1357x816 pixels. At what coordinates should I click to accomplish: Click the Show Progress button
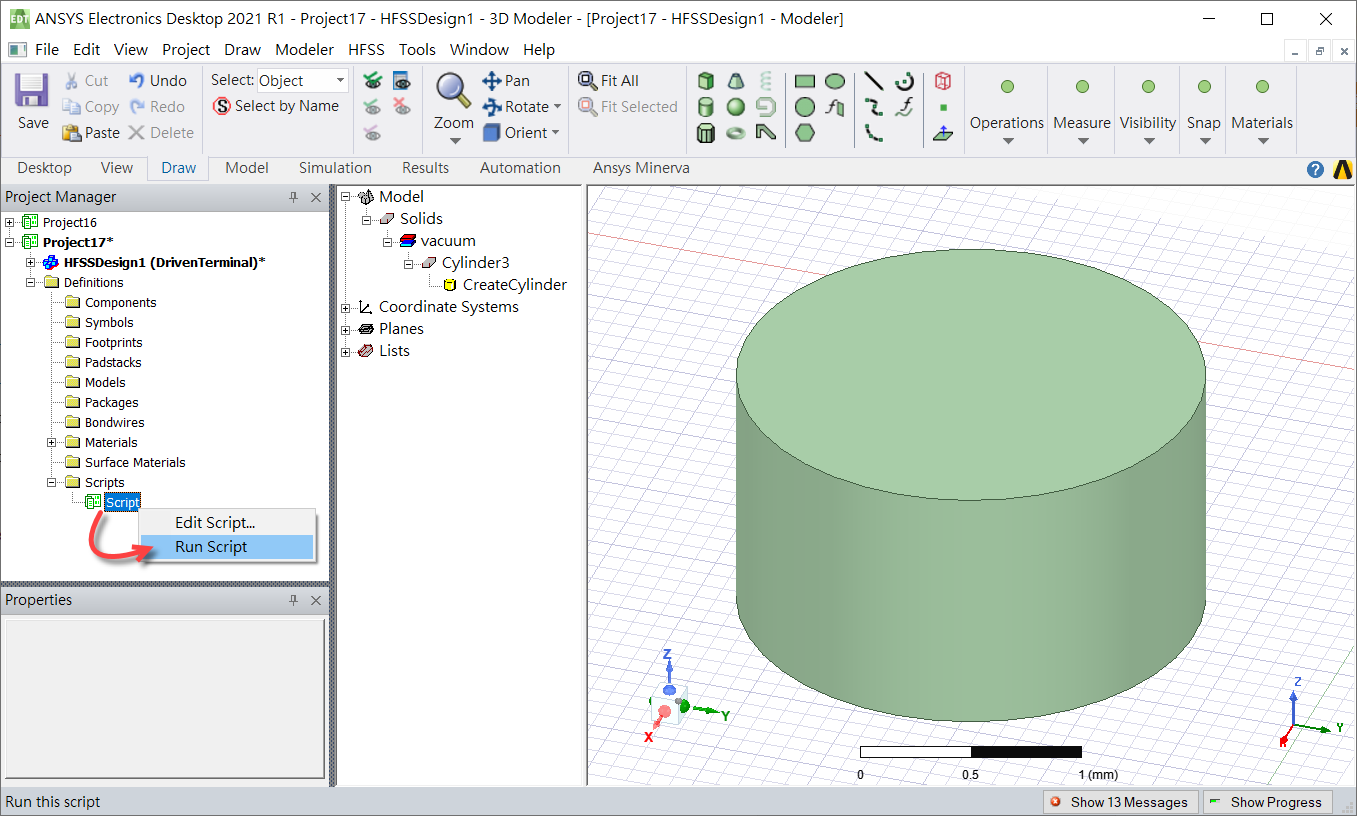[1267, 802]
